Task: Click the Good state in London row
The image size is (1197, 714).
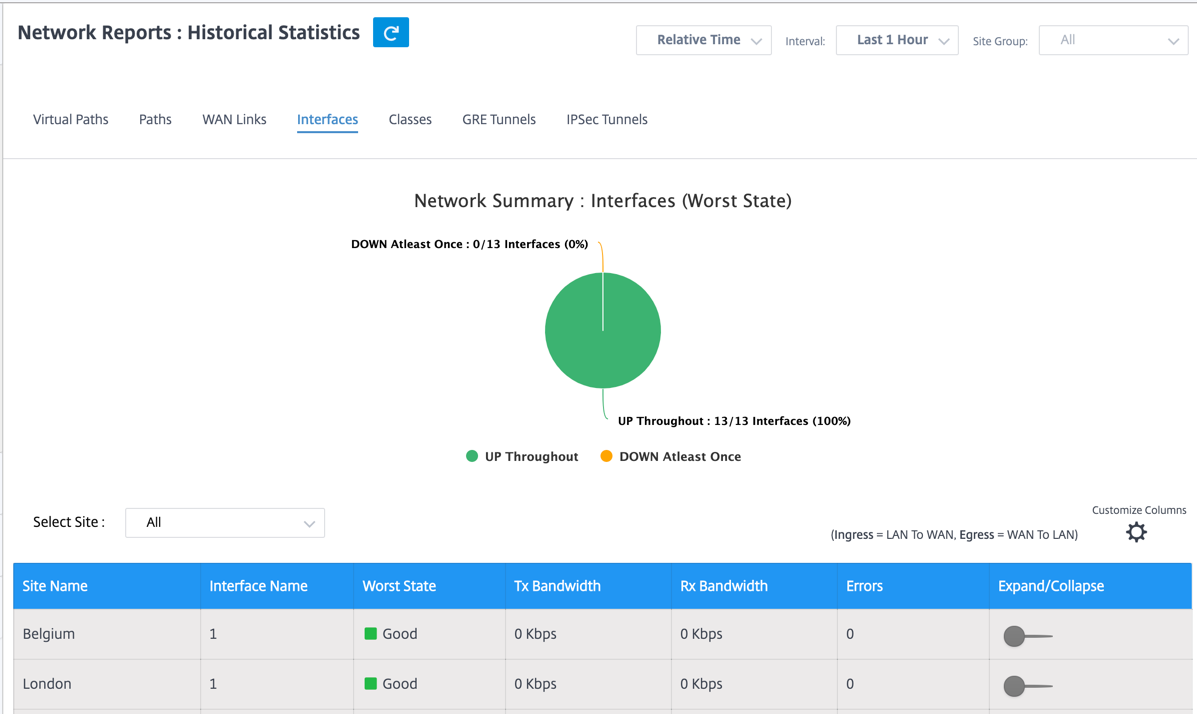Action: 391,683
